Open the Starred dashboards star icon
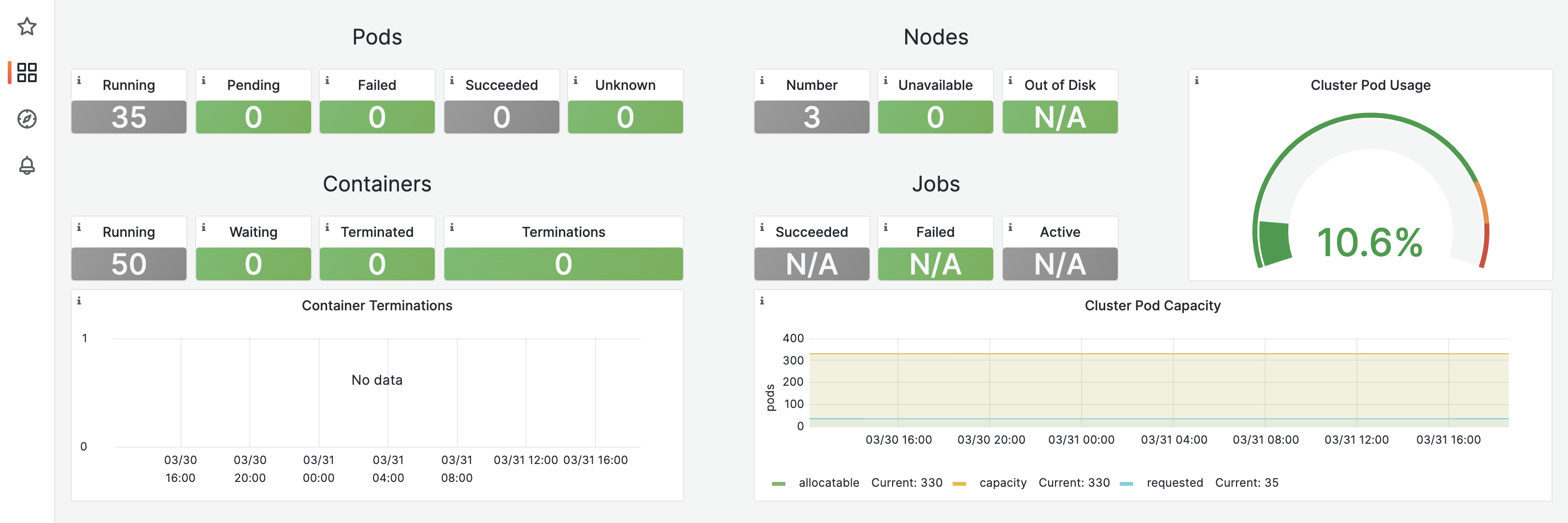 point(27,26)
